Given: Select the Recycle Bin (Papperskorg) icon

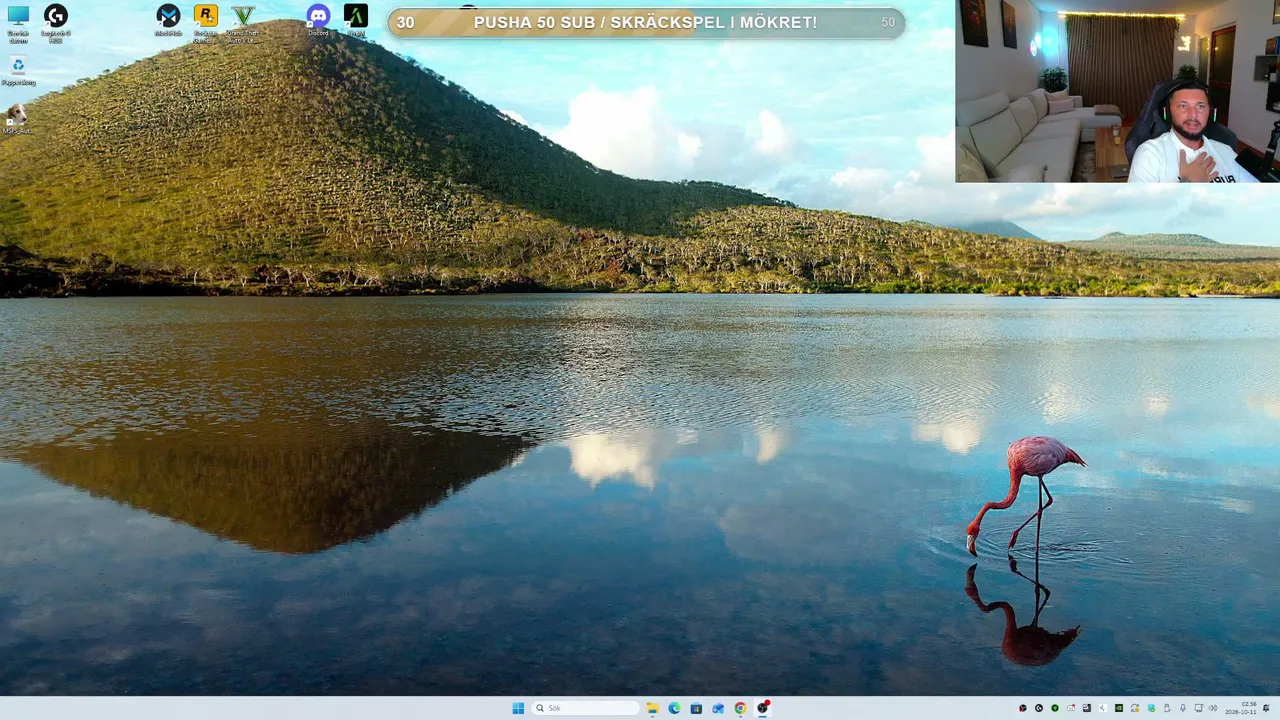Looking at the screenshot, I should 18,71.
